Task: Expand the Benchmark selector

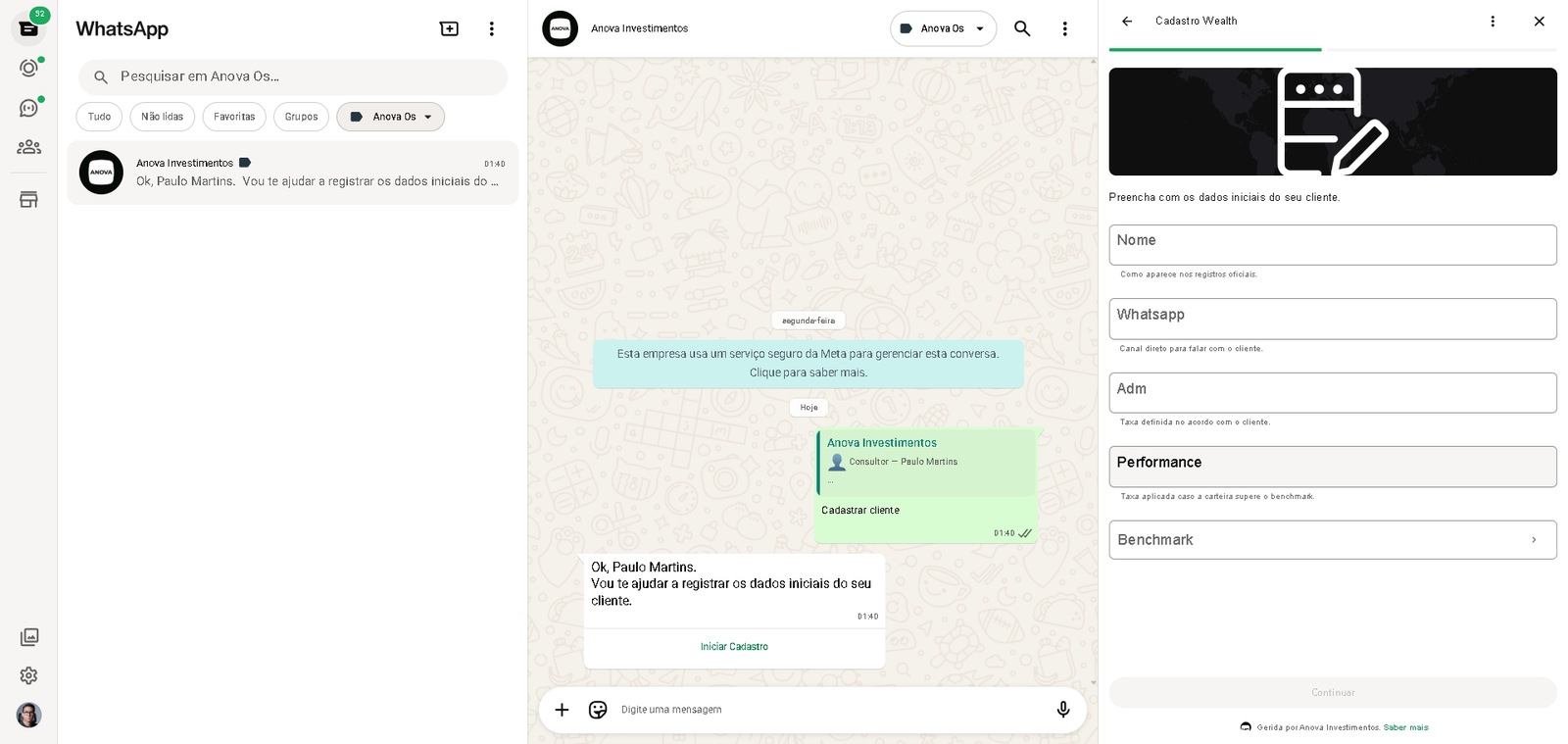Action: click(1332, 540)
